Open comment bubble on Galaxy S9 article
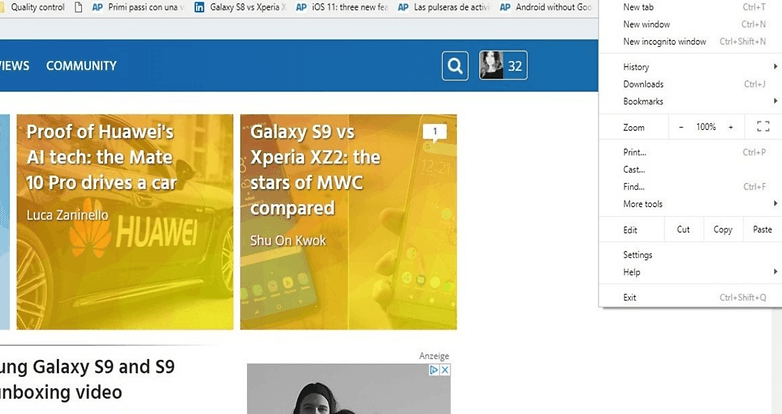 coord(434,132)
